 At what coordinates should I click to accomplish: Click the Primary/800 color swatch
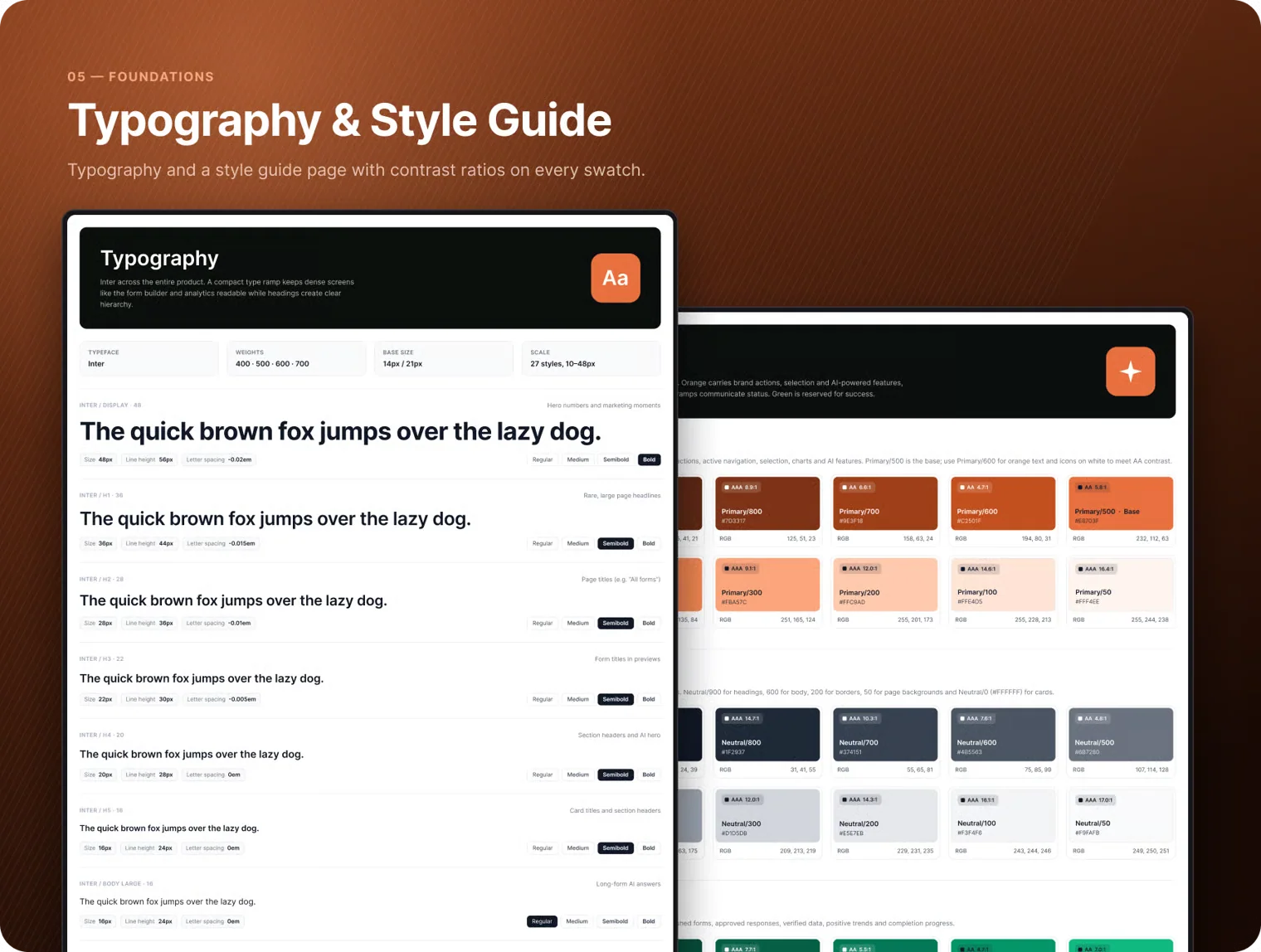(x=767, y=503)
